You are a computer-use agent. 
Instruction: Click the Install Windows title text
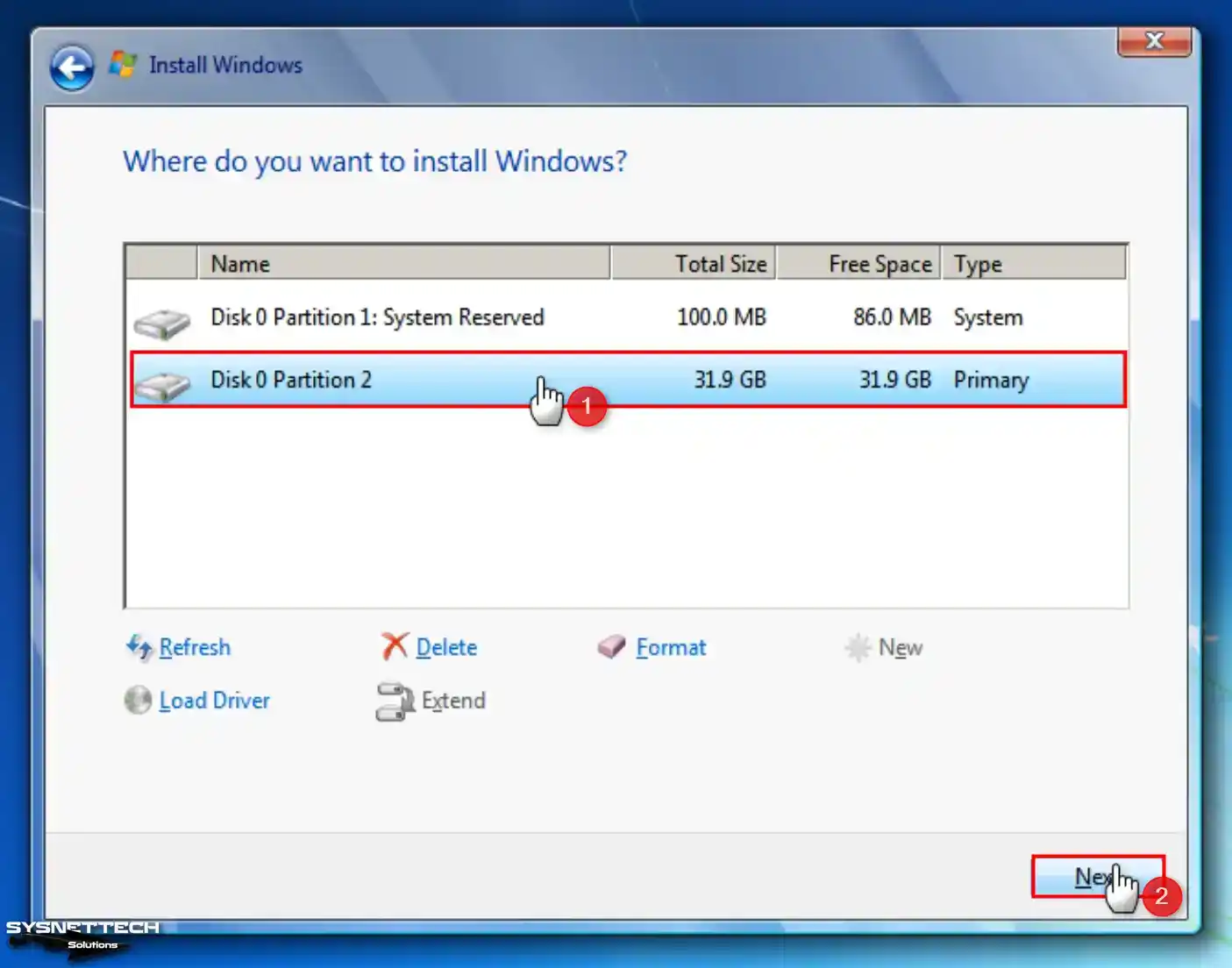tap(225, 65)
